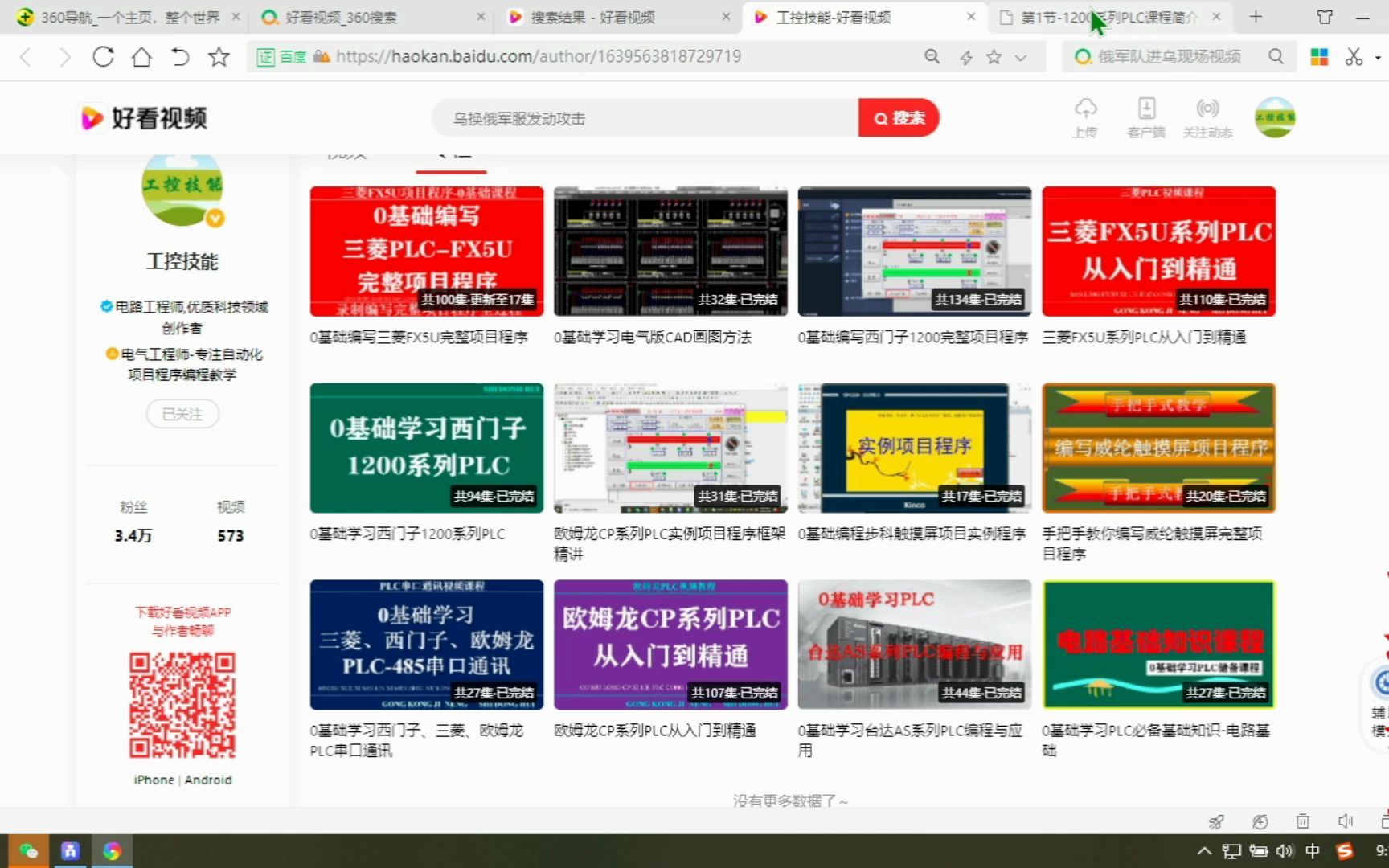Screen dimensions: 1389x868
Task: Click the rocket accelerator icon in status bar
Action: click(1216, 821)
